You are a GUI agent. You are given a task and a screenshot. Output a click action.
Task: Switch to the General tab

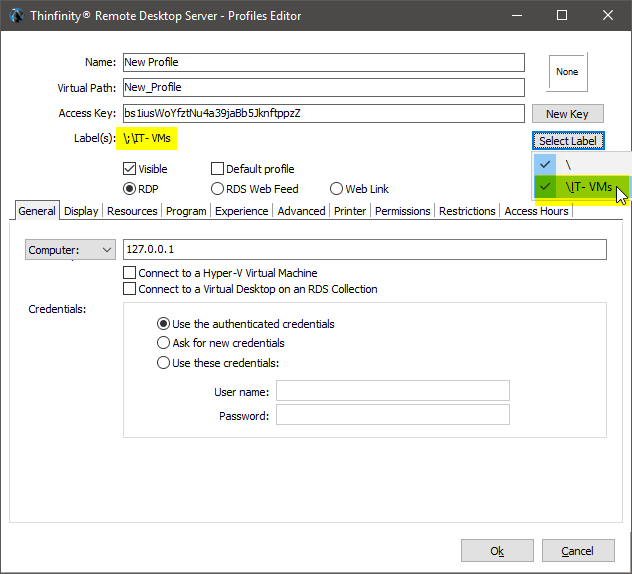[37, 211]
